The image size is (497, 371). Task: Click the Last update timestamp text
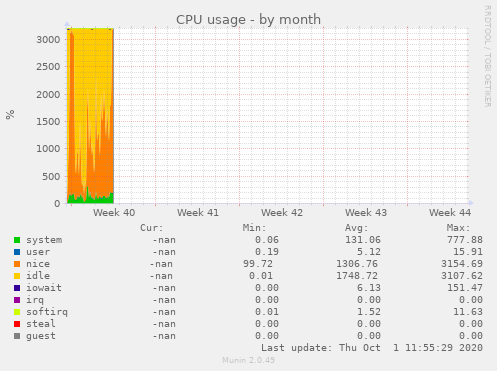(x=372, y=348)
